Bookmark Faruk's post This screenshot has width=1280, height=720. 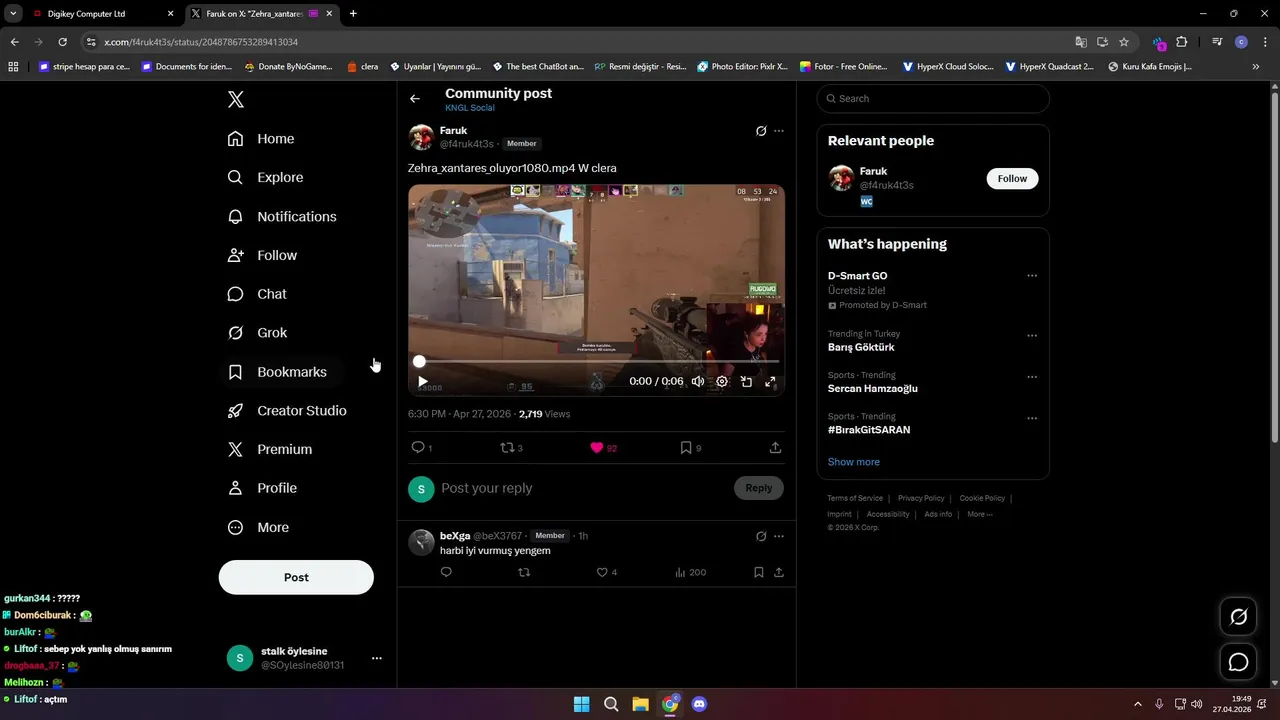coord(686,448)
